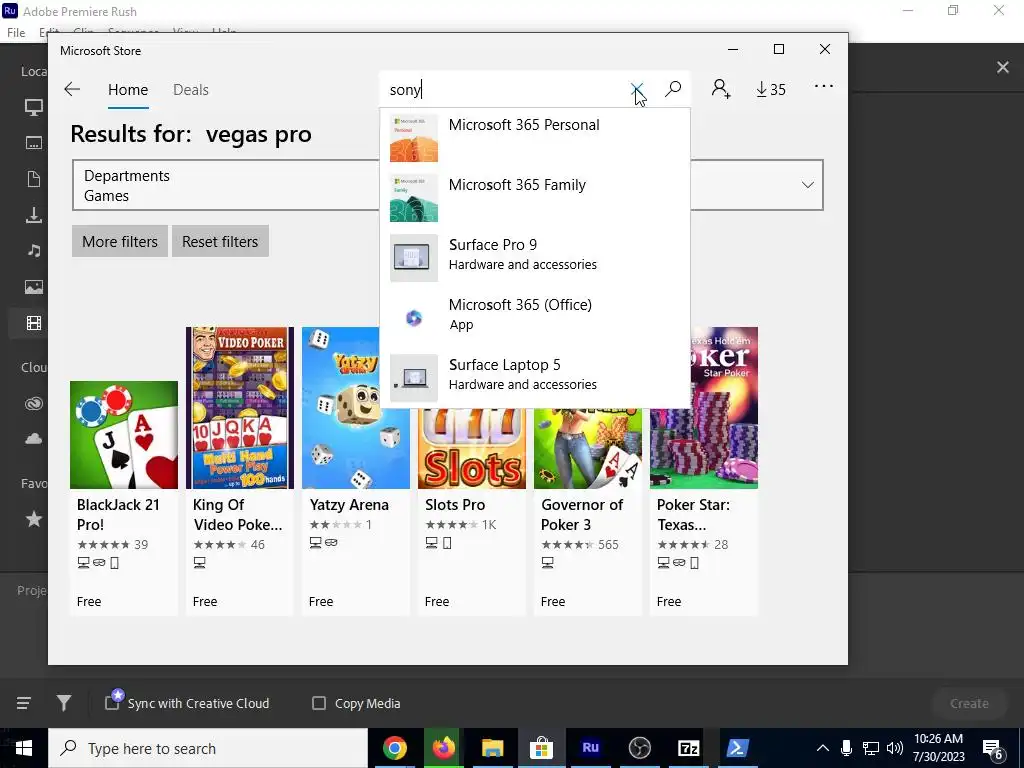
Task: Go back with the Store back arrow
Action: pyautogui.click(x=72, y=89)
